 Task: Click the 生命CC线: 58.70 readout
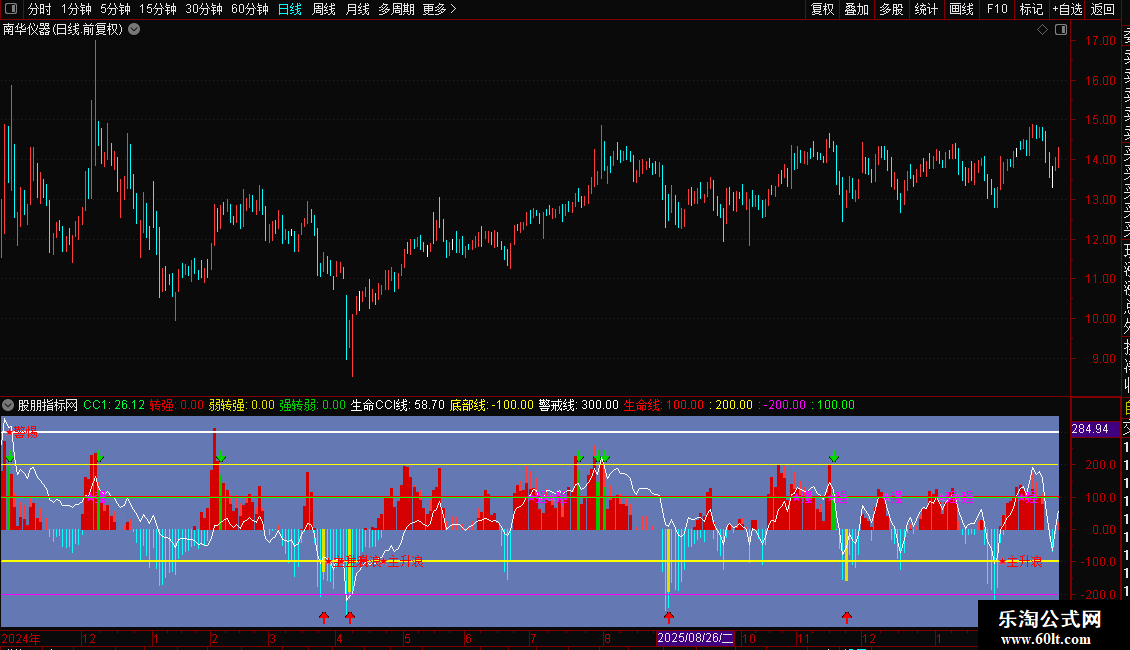[398, 405]
